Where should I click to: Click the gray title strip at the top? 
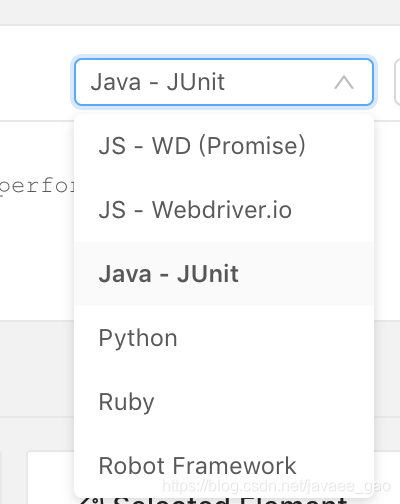200,12
